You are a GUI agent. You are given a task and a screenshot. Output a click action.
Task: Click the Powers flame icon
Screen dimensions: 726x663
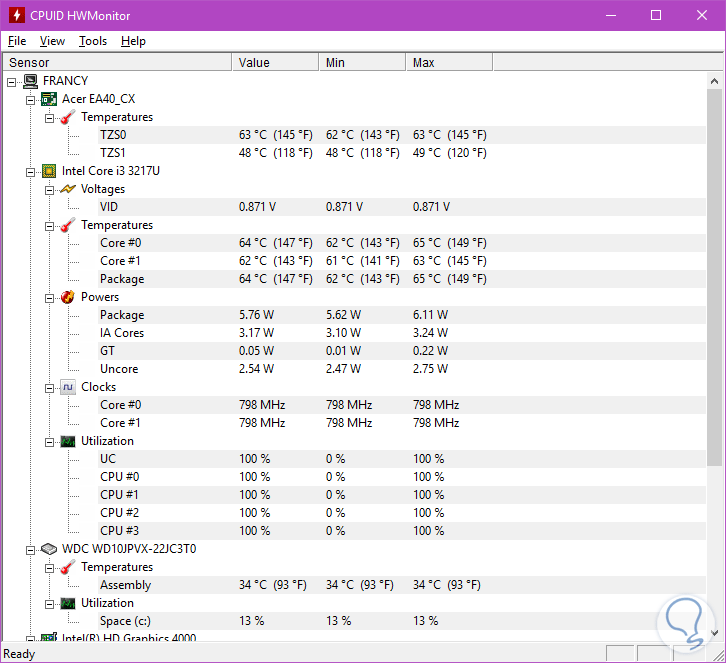pos(68,297)
